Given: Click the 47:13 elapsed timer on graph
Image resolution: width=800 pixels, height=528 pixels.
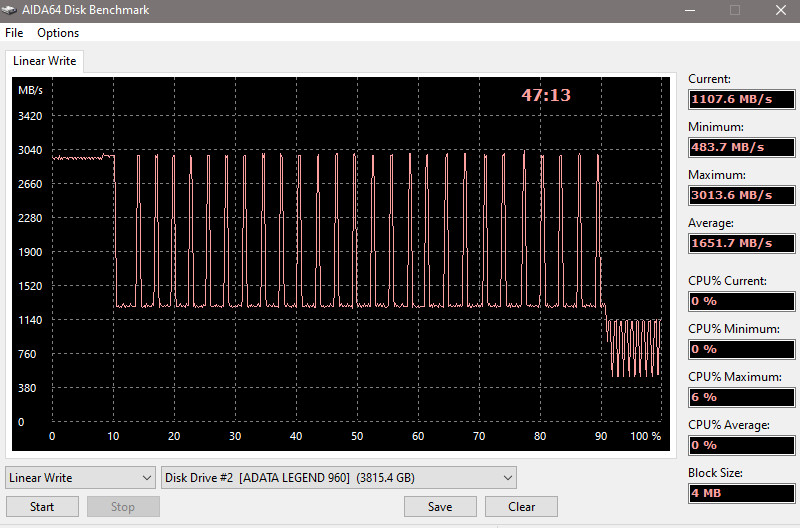Looking at the screenshot, I should (546, 96).
